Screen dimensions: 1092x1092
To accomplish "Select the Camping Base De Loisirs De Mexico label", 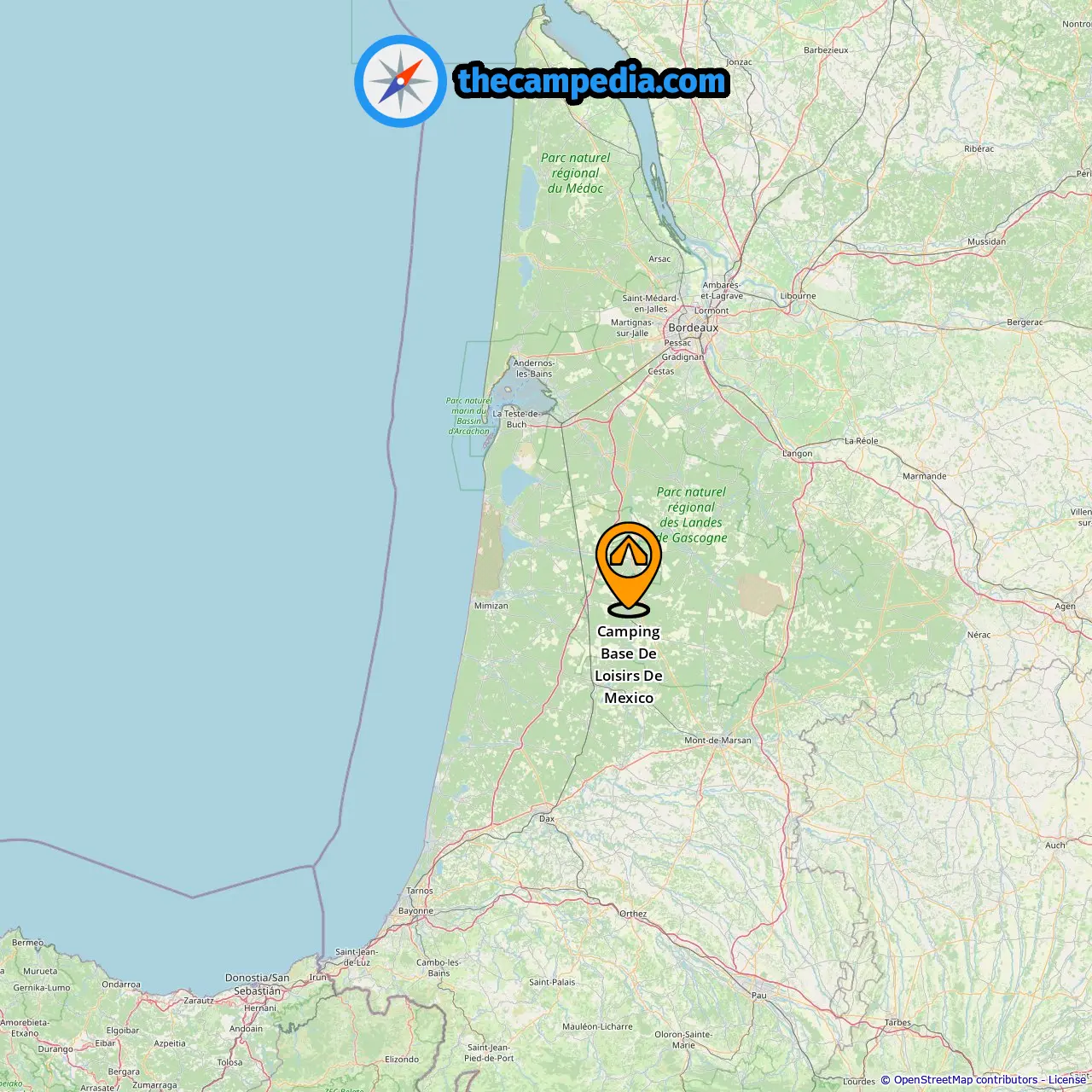I will tap(629, 665).
